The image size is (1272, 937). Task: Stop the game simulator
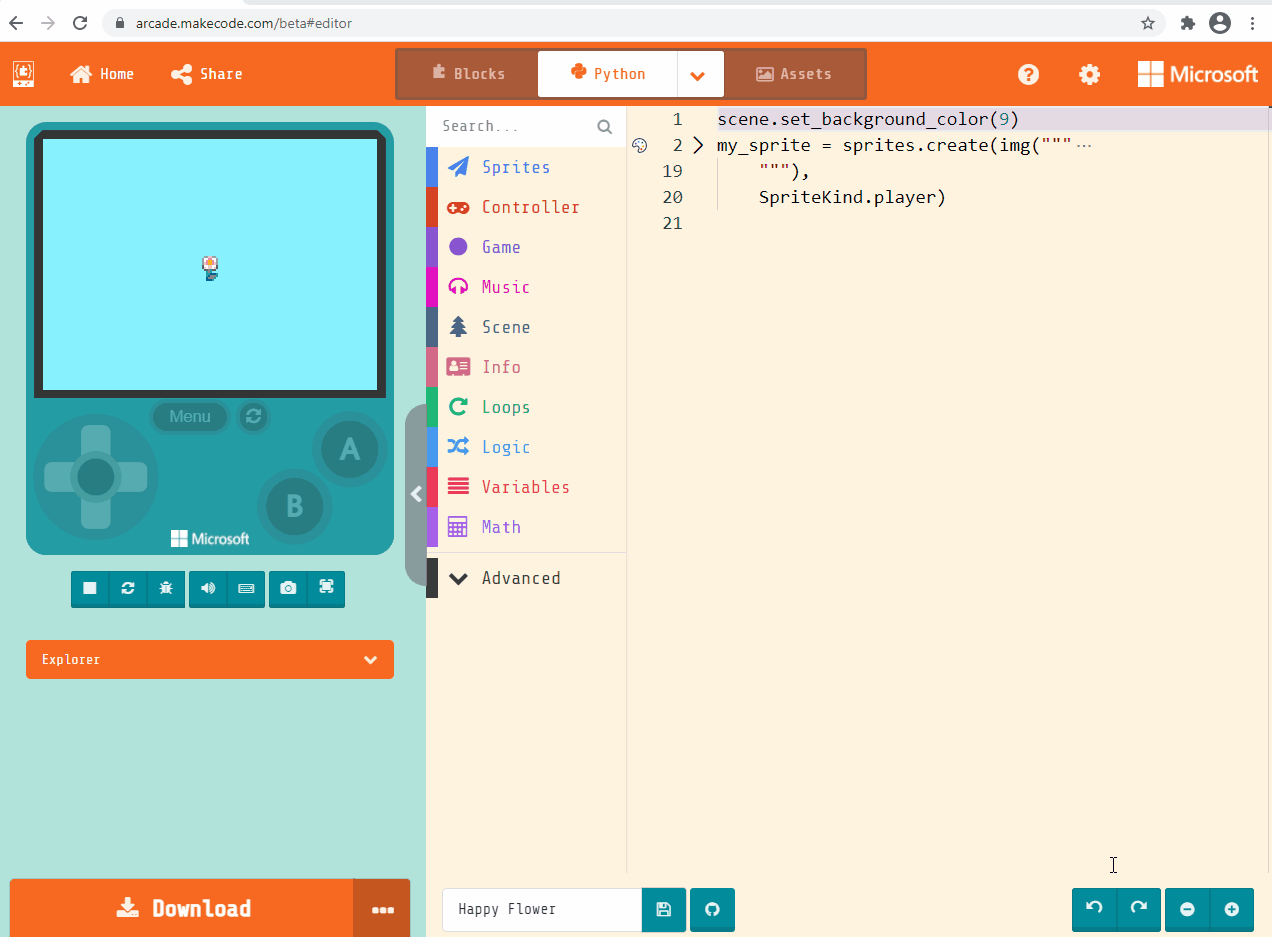coord(89,589)
